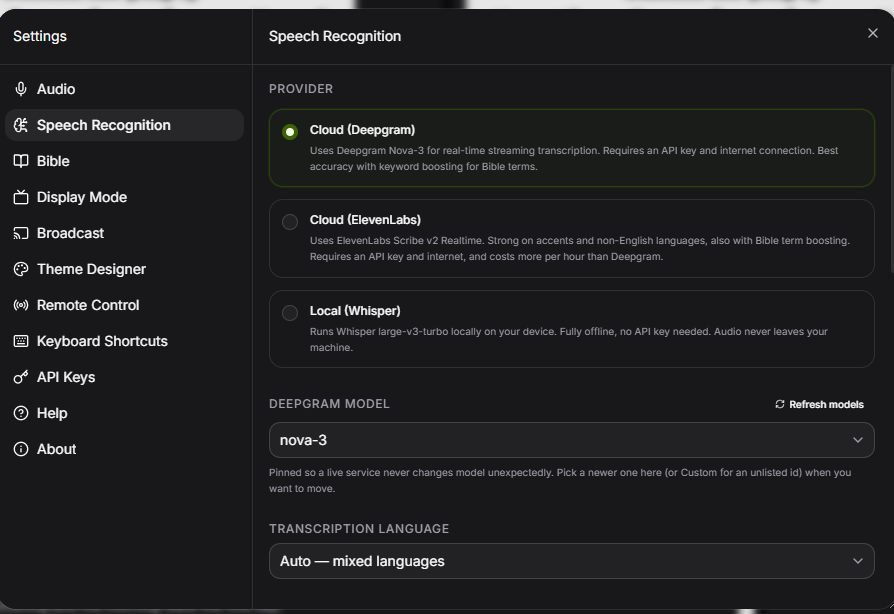Viewport: 894px width, 614px height.
Task: Select the Cloud (ElevenLabs) radio button
Action: click(290, 222)
